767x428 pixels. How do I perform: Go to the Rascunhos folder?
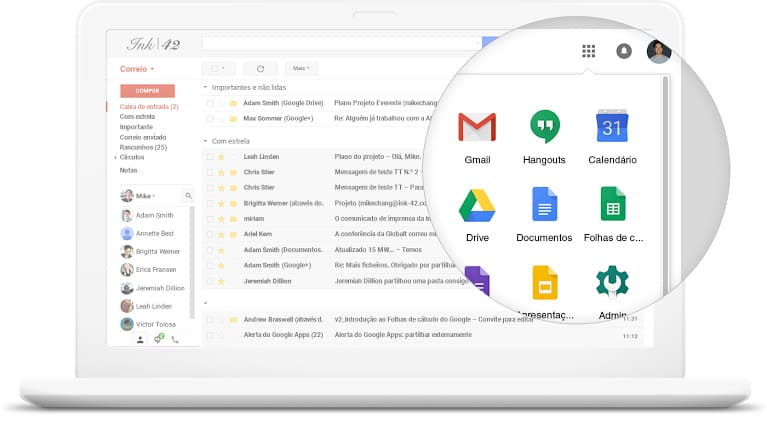[x=142, y=147]
